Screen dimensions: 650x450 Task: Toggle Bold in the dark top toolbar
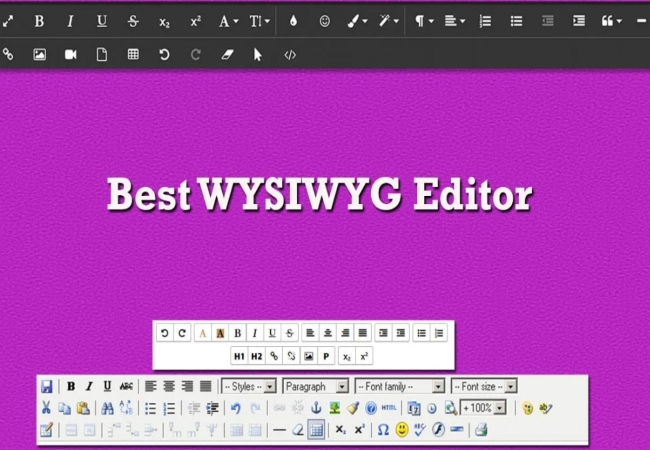click(39, 21)
